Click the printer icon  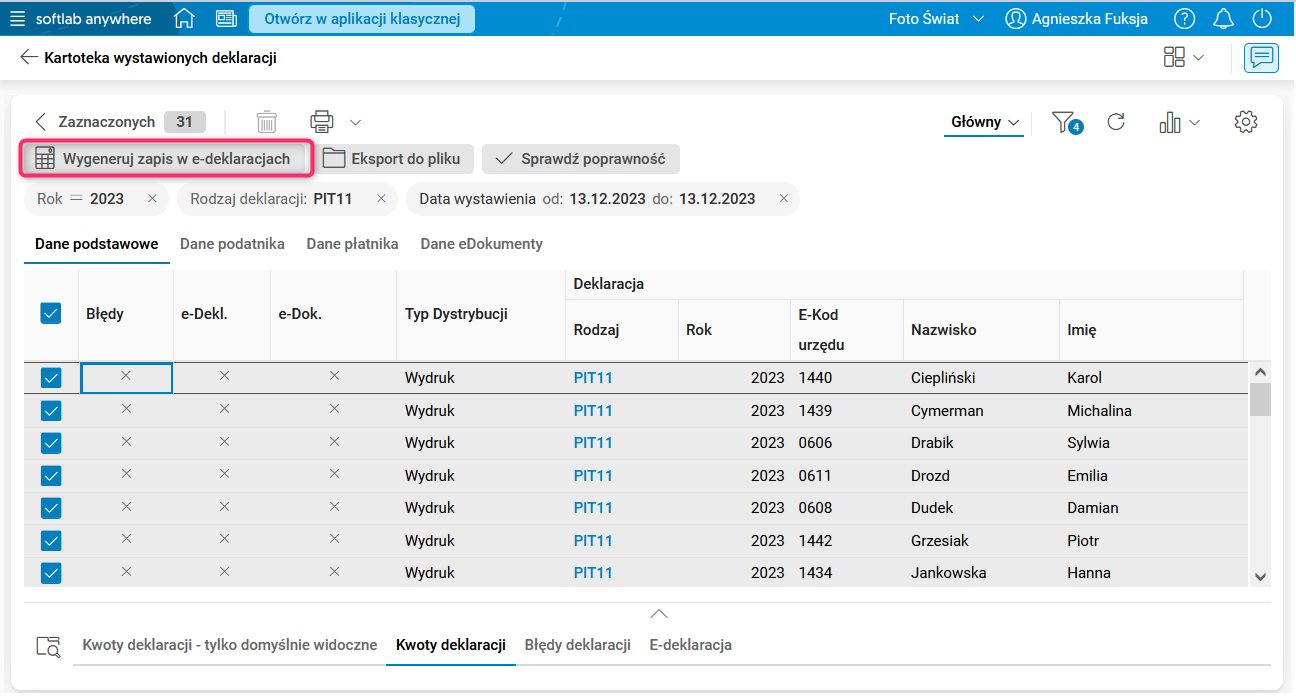[x=322, y=122]
